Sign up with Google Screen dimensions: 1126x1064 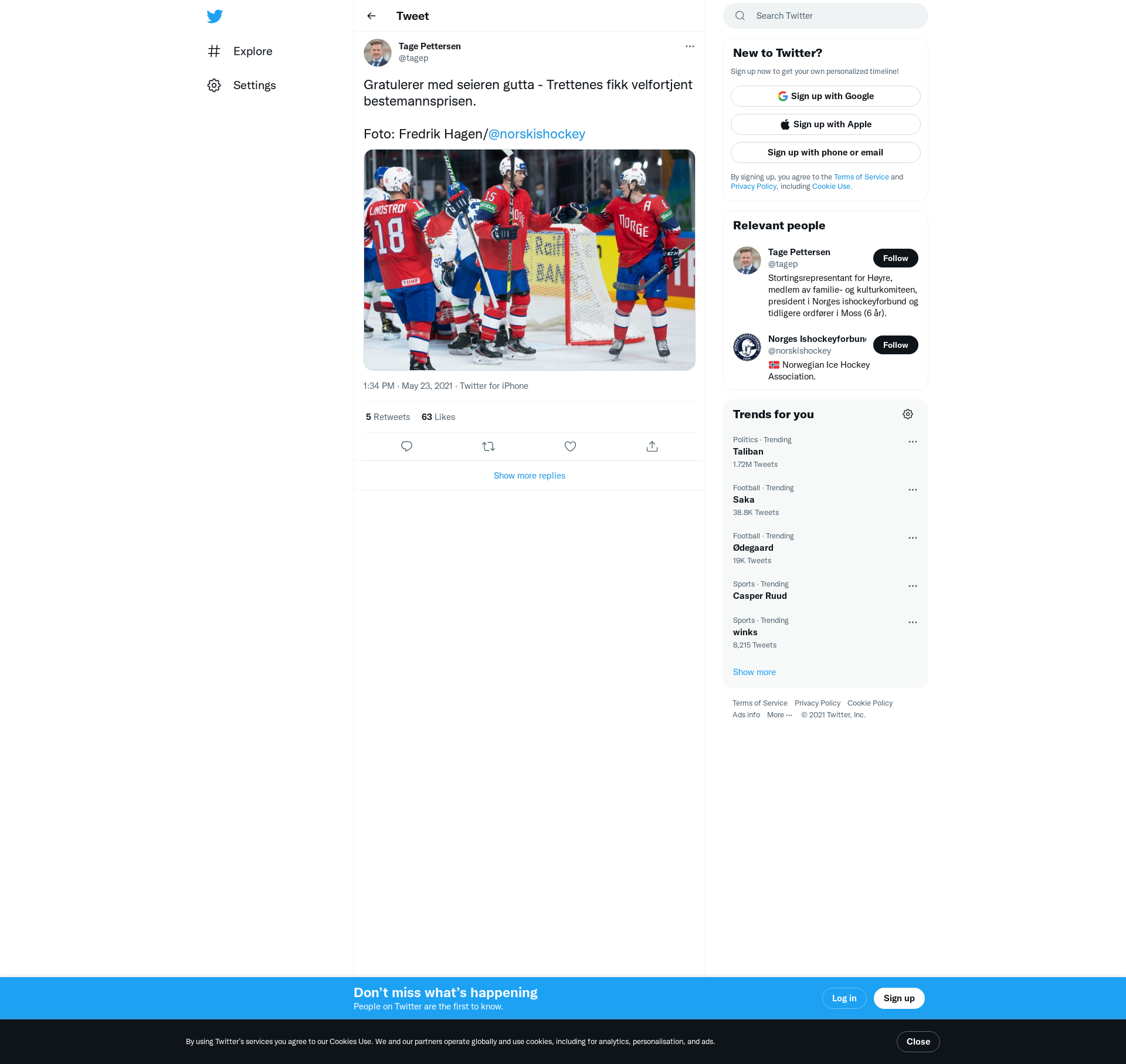[x=826, y=96]
